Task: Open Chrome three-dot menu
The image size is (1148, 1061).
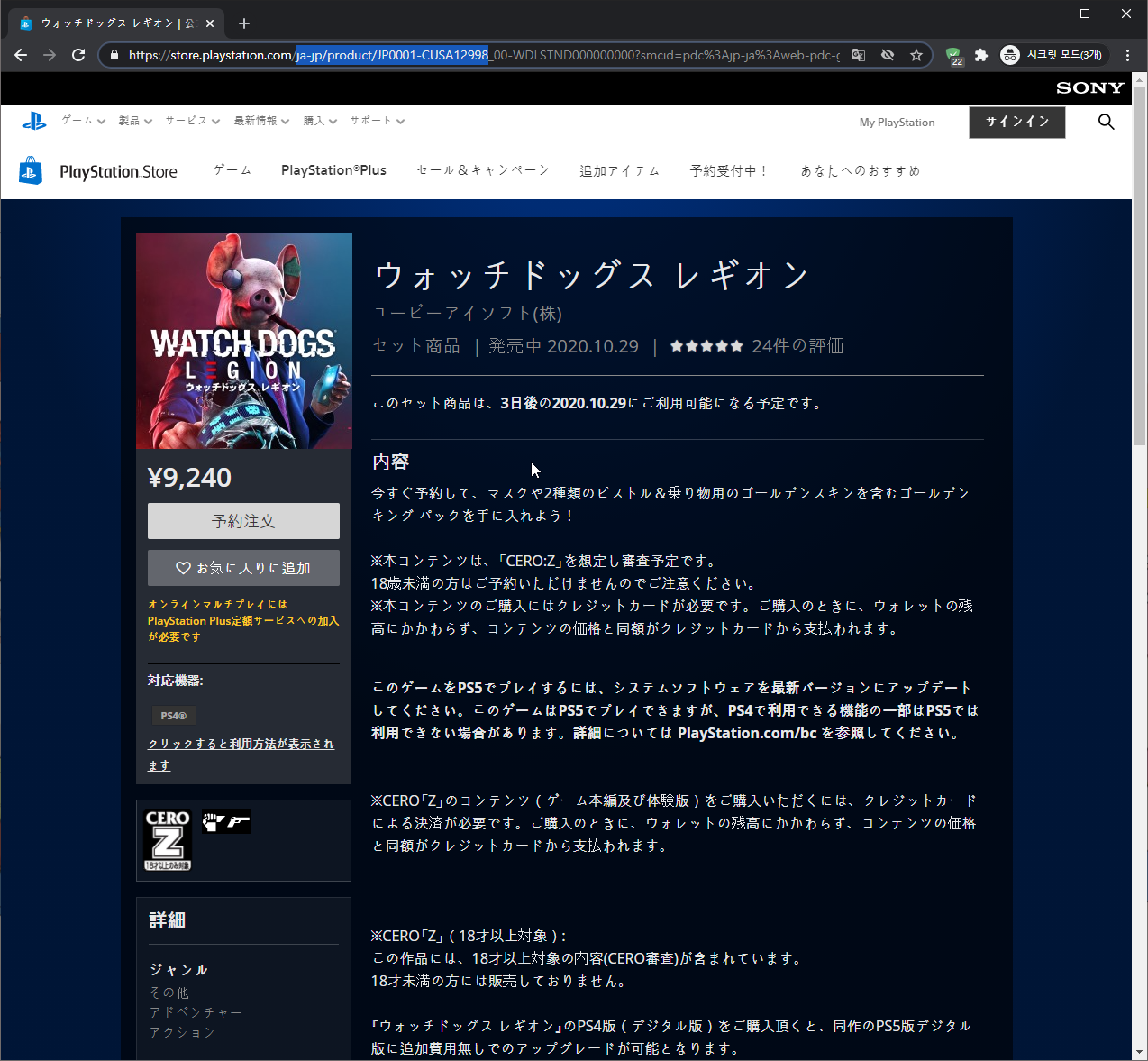Action: pos(1127,55)
